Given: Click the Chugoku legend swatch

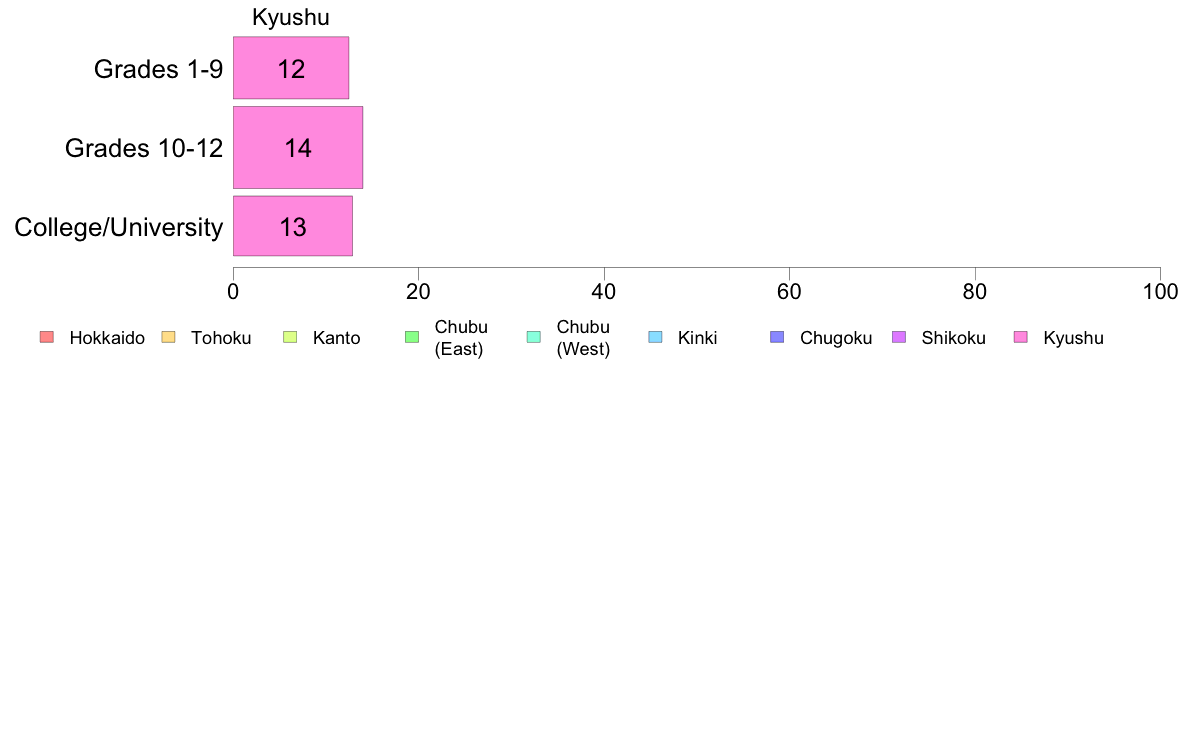Looking at the screenshot, I should point(777,337).
